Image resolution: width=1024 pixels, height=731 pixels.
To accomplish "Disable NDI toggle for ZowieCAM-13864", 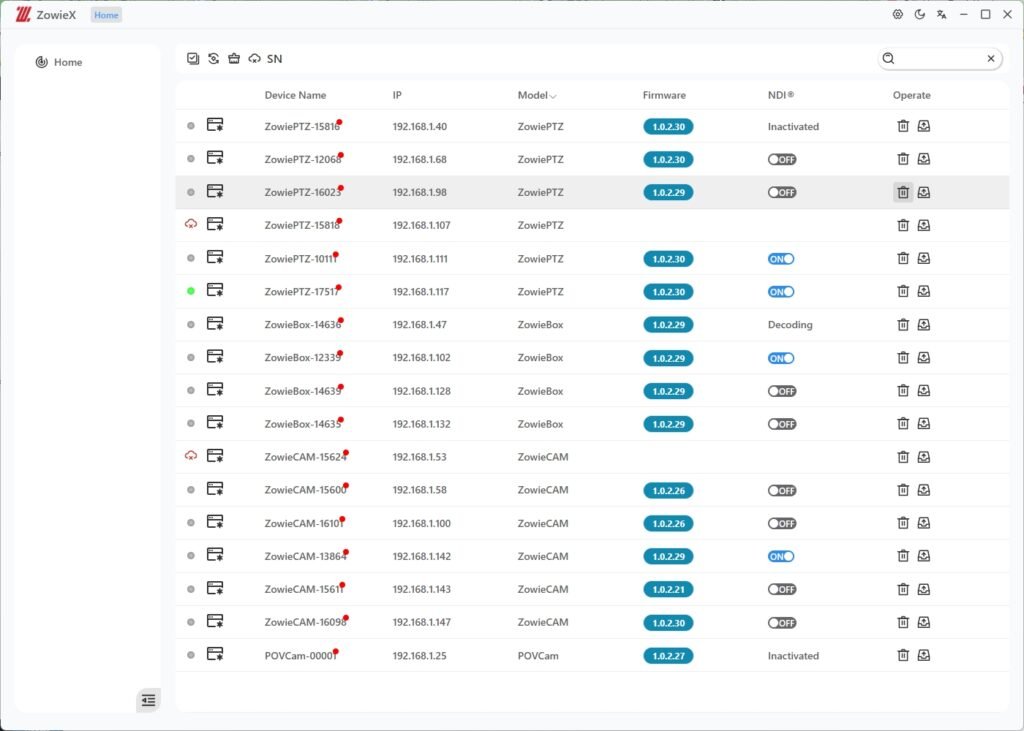I will (x=781, y=556).
